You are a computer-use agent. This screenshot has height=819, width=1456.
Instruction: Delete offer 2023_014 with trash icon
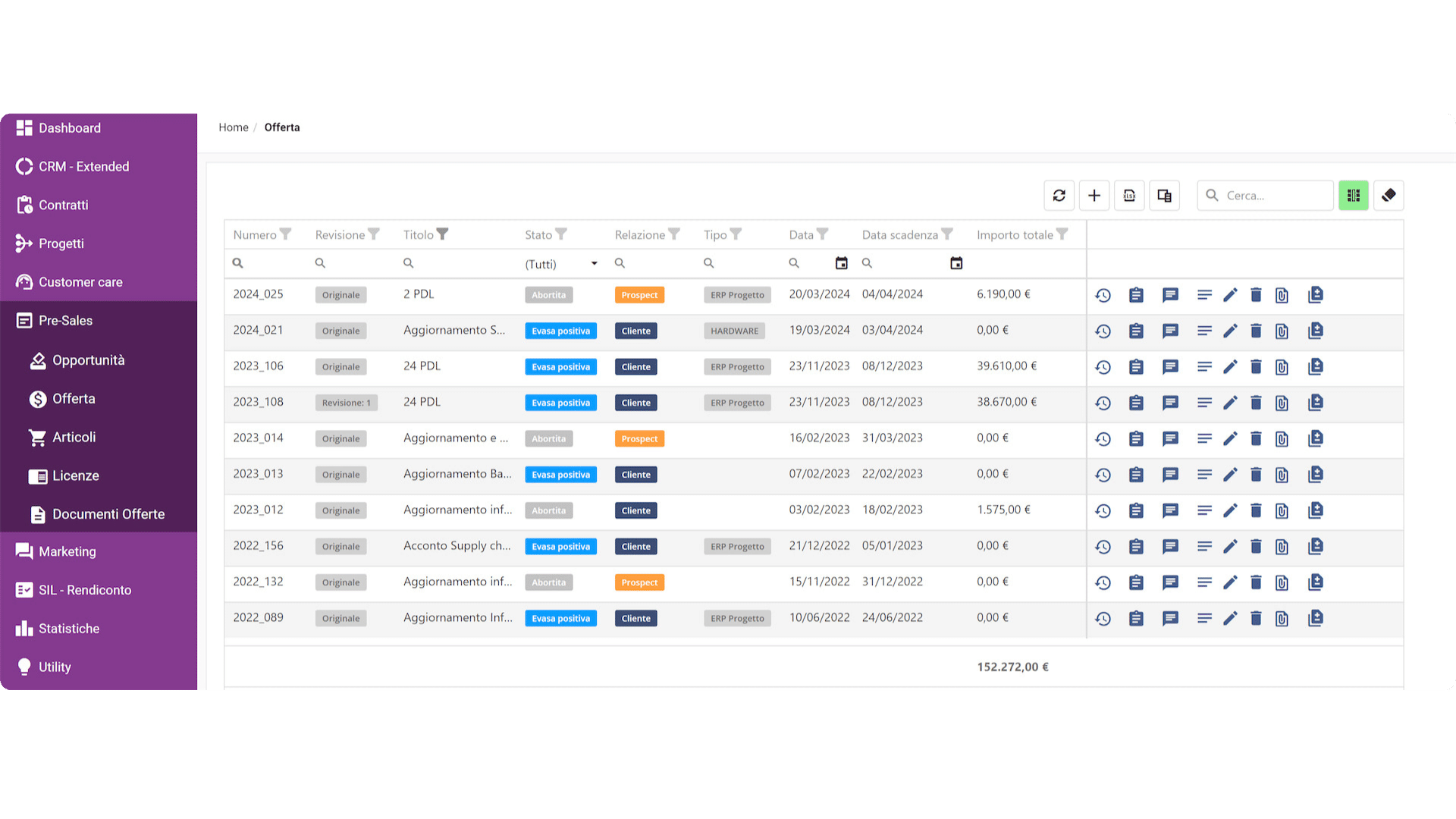click(1256, 438)
